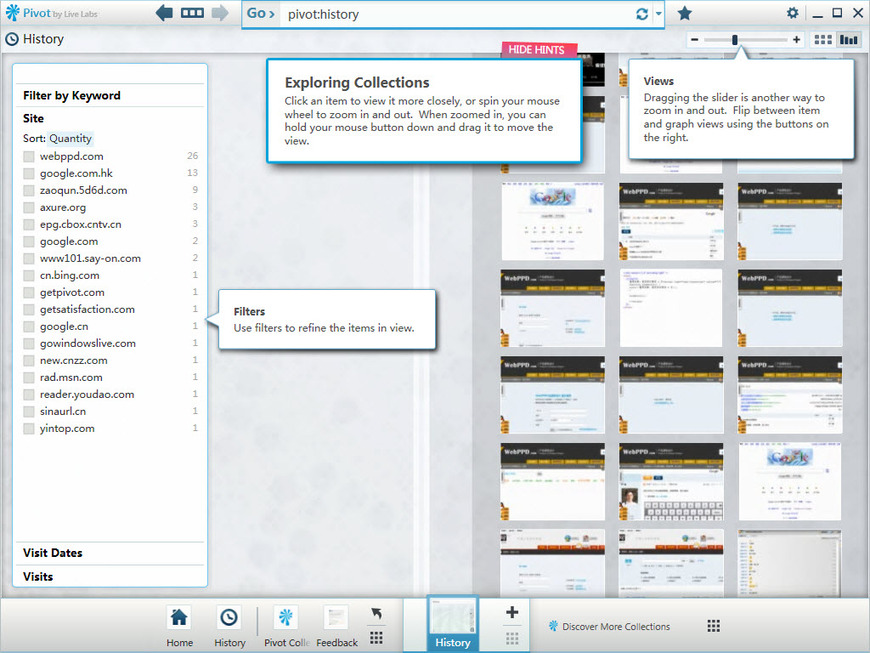Refresh the page with the reload icon

point(642,14)
